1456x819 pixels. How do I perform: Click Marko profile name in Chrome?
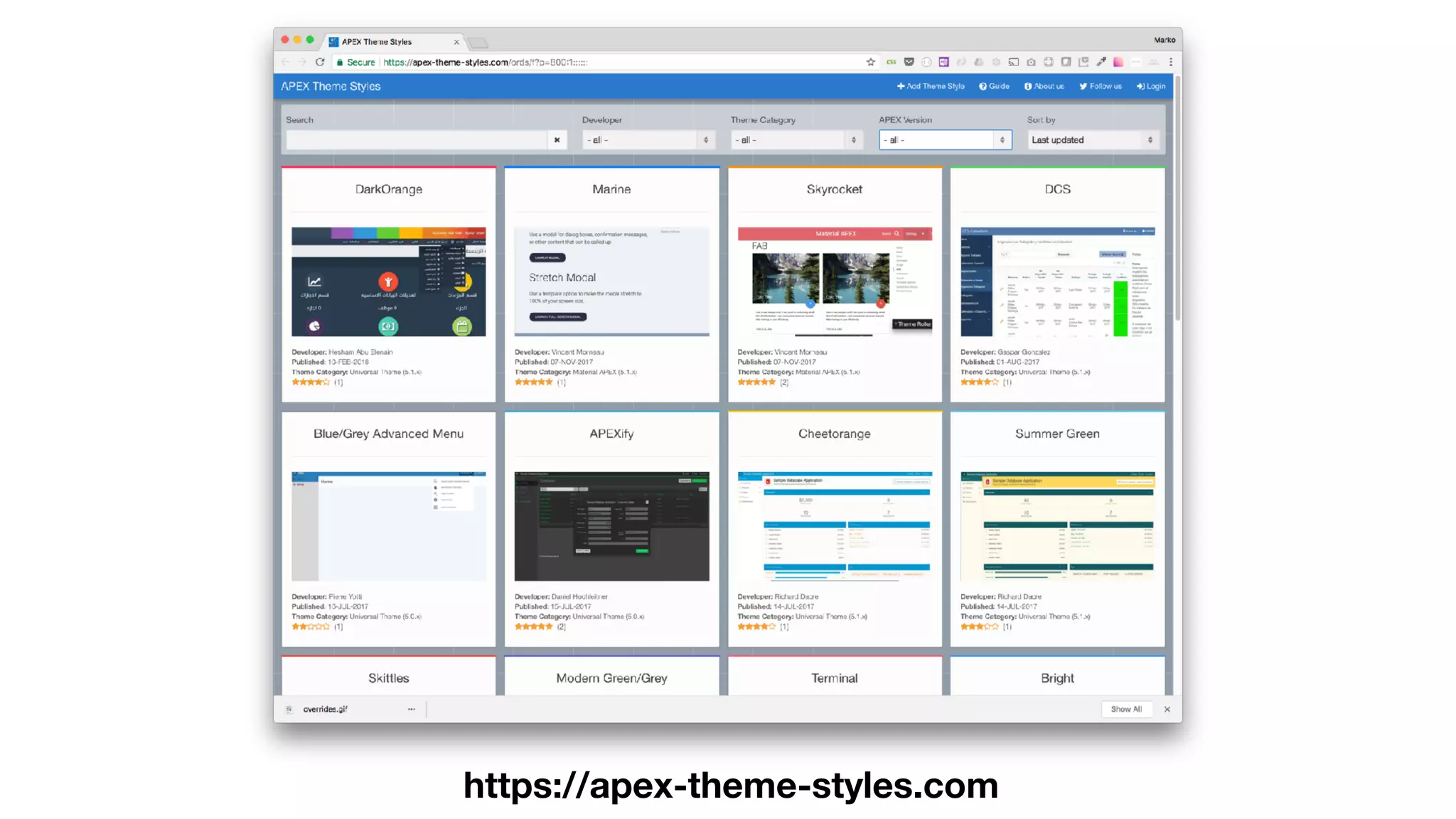[1165, 41]
